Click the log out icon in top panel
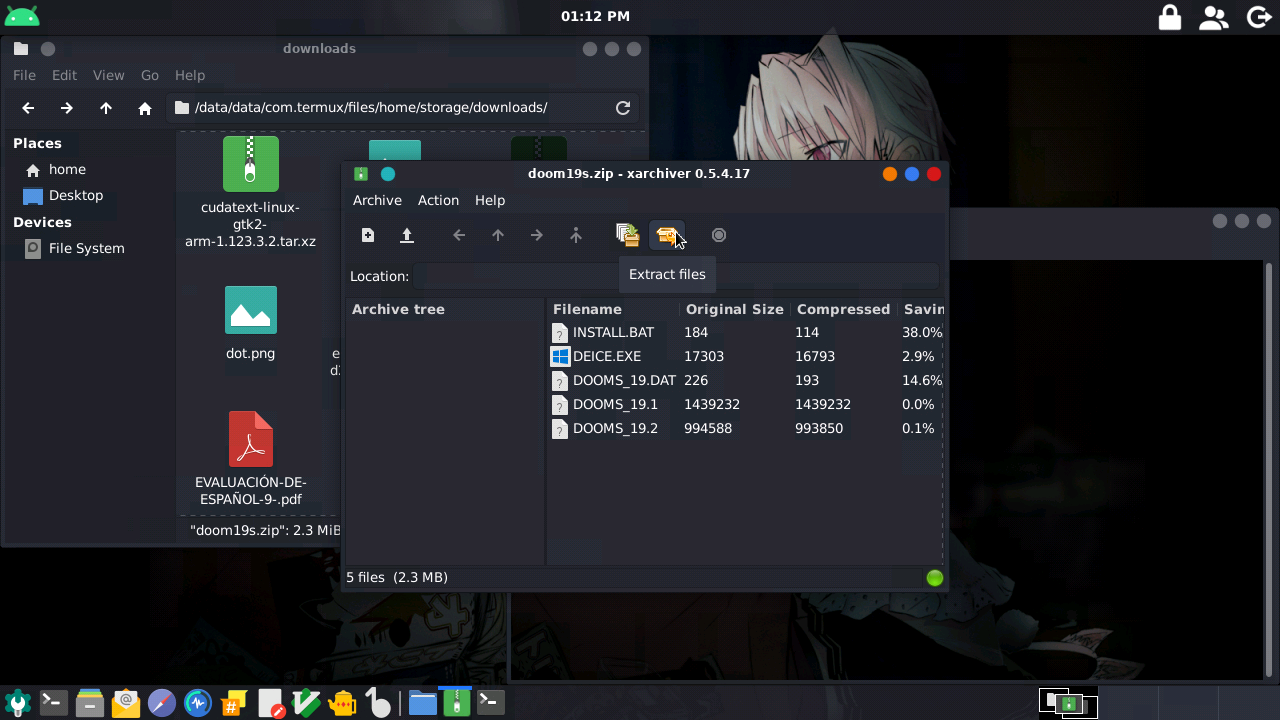The image size is (1280, 720). [1259, 17]
